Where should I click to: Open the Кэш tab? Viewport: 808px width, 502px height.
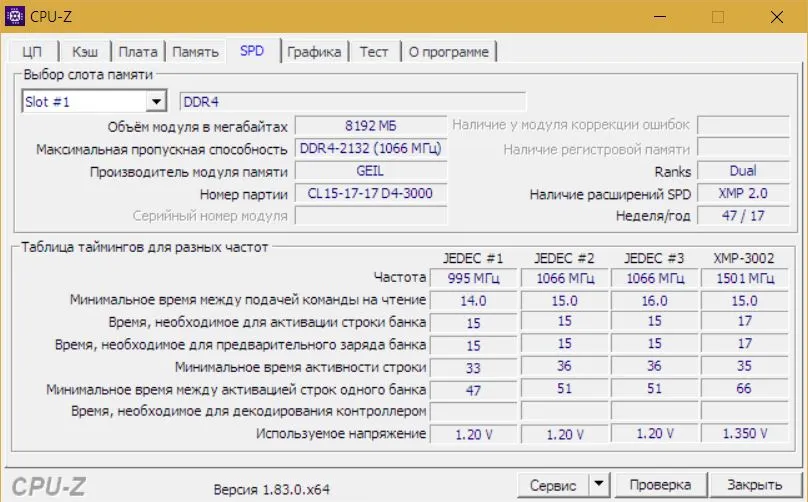[85, 52]
